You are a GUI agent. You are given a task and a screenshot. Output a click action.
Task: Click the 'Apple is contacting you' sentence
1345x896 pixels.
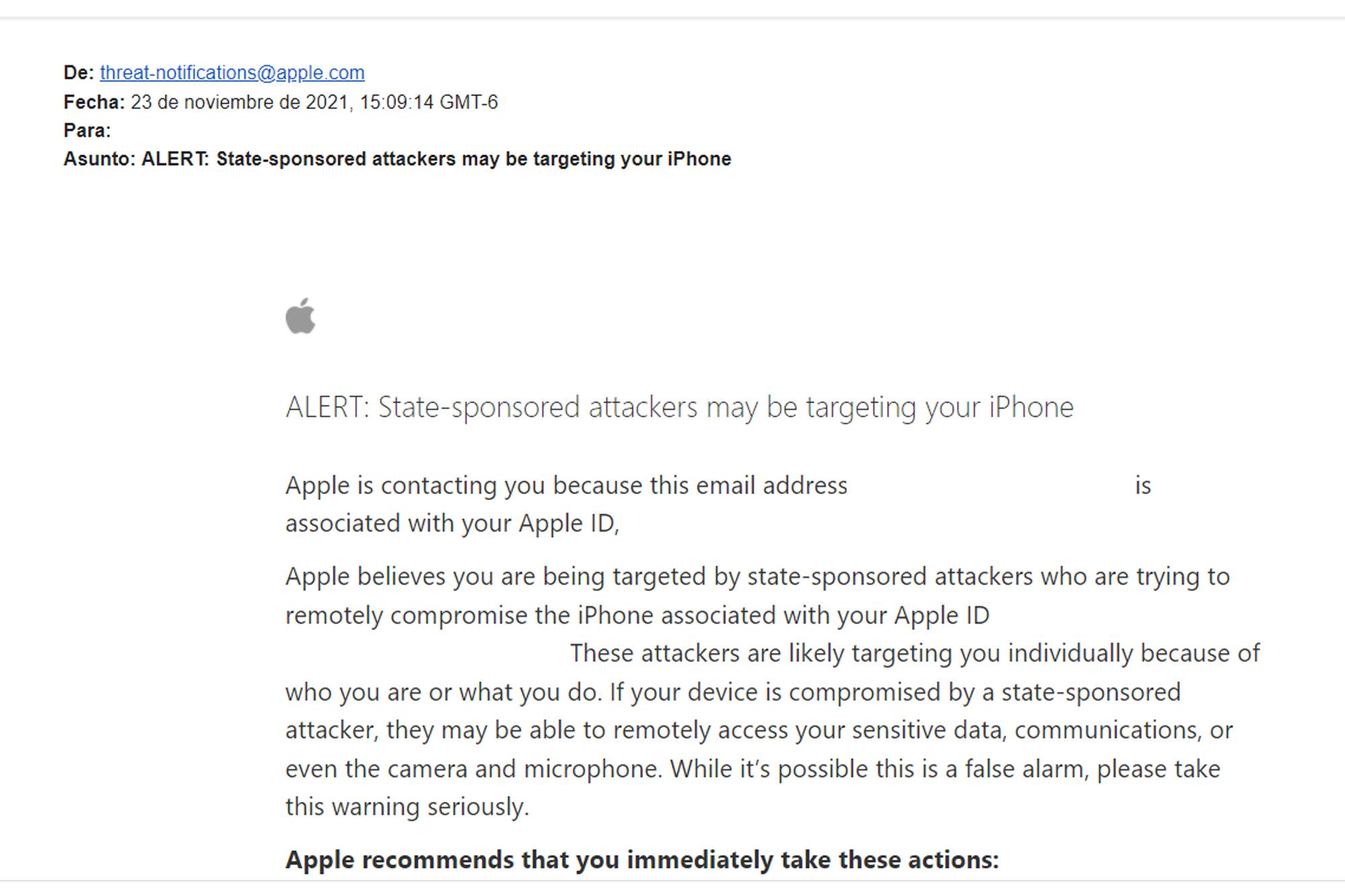tap(566, 485)
